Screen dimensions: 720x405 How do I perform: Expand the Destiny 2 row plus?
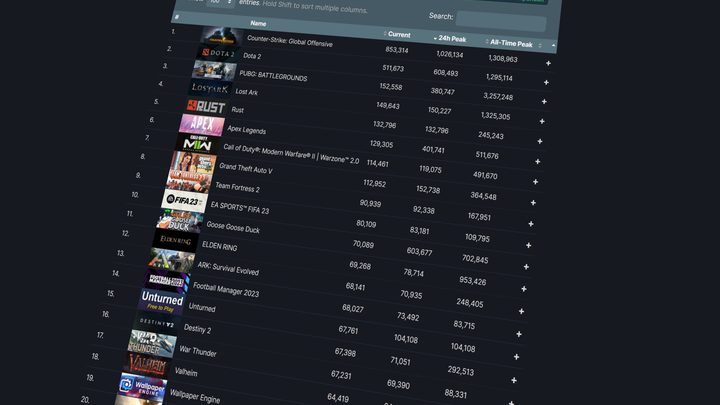click(514, 380)
